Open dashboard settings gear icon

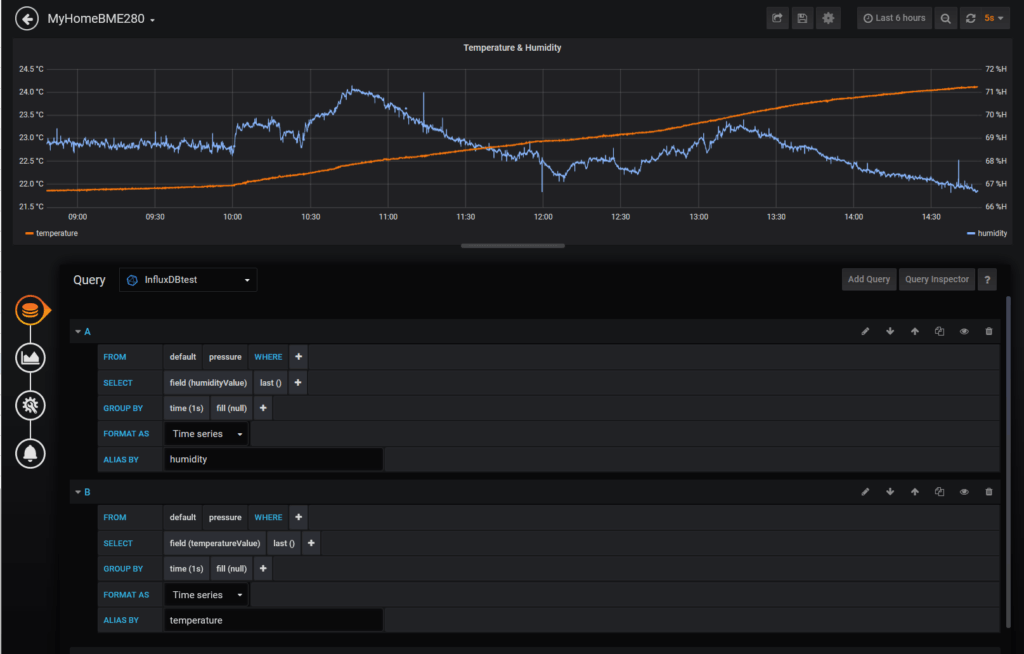828,18
